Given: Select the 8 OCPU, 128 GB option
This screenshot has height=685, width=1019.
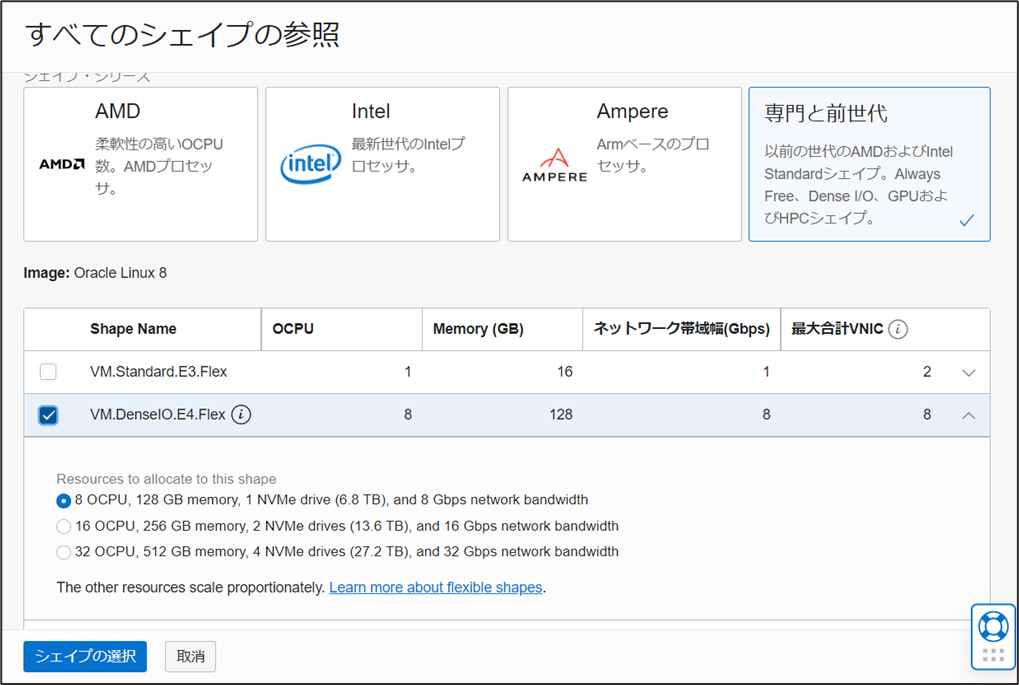Looking at the screenshot, I should tap(64, 501).
